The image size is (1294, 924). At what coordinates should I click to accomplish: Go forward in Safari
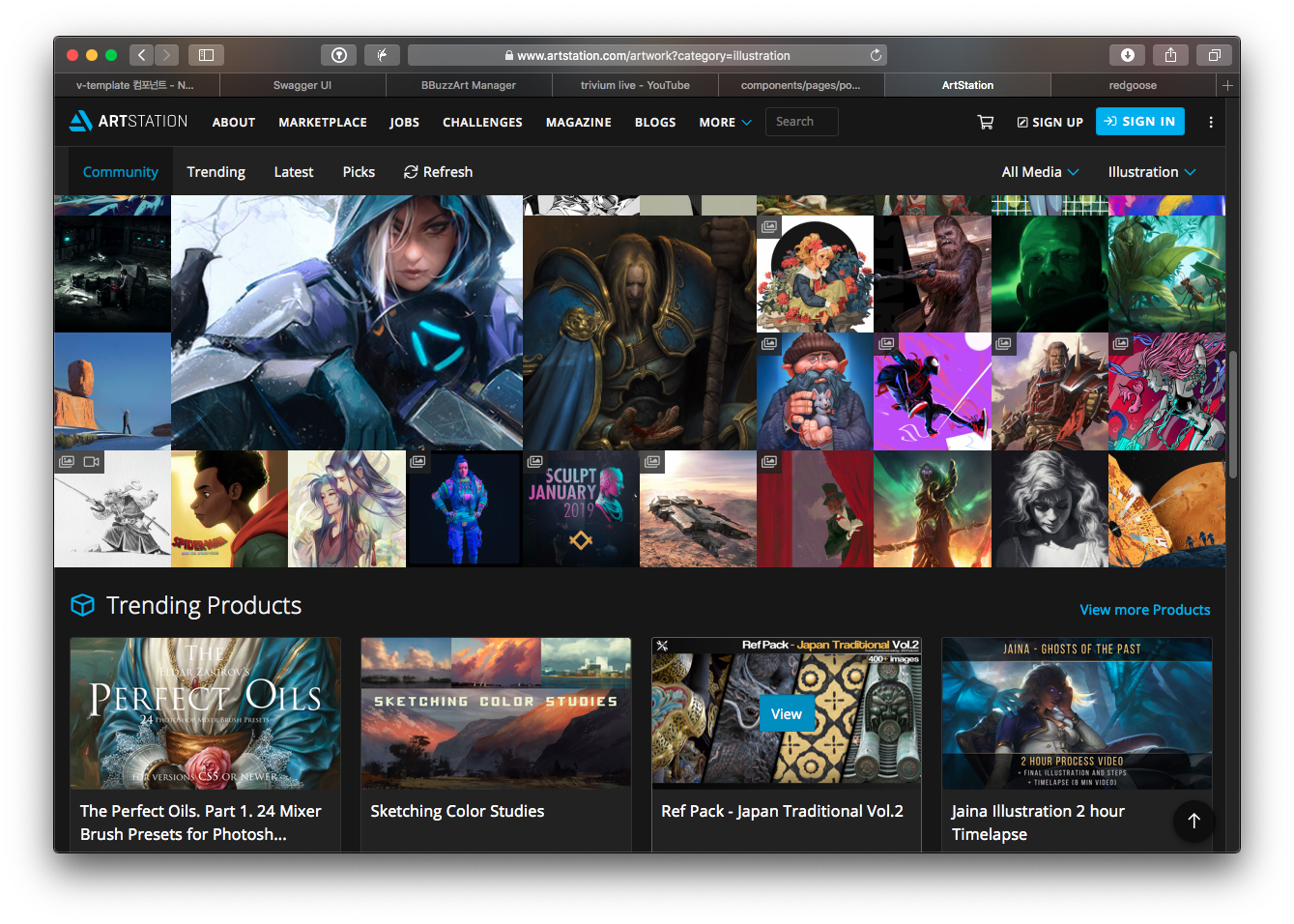pos(166,55)
